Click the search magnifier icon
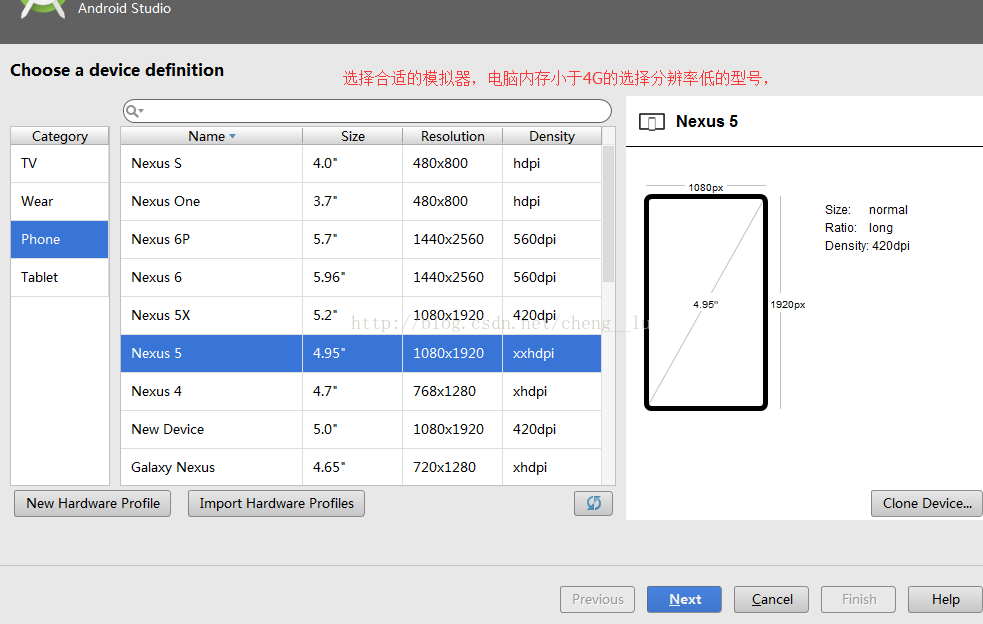 coord(134,111)
